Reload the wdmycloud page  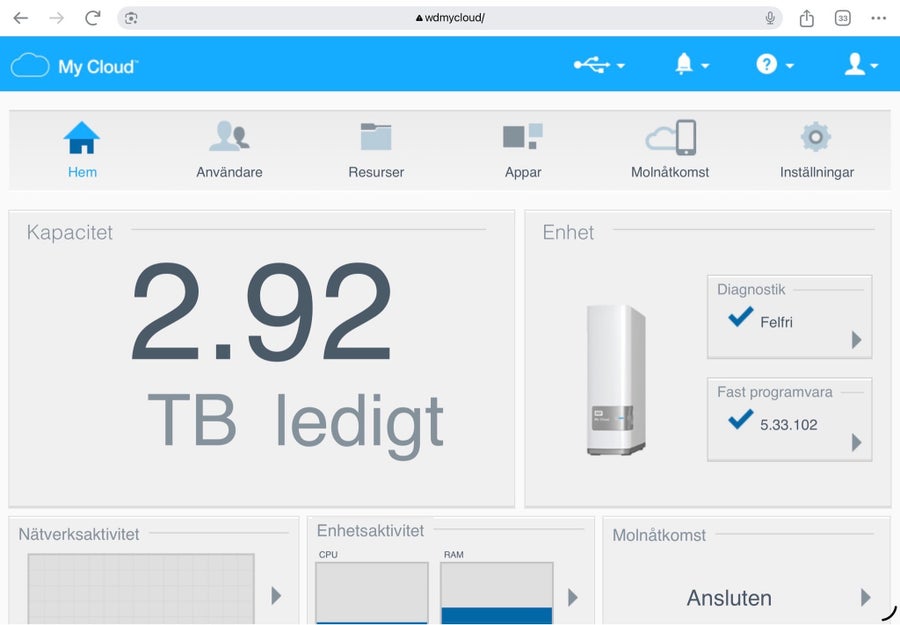click(92, 18)
